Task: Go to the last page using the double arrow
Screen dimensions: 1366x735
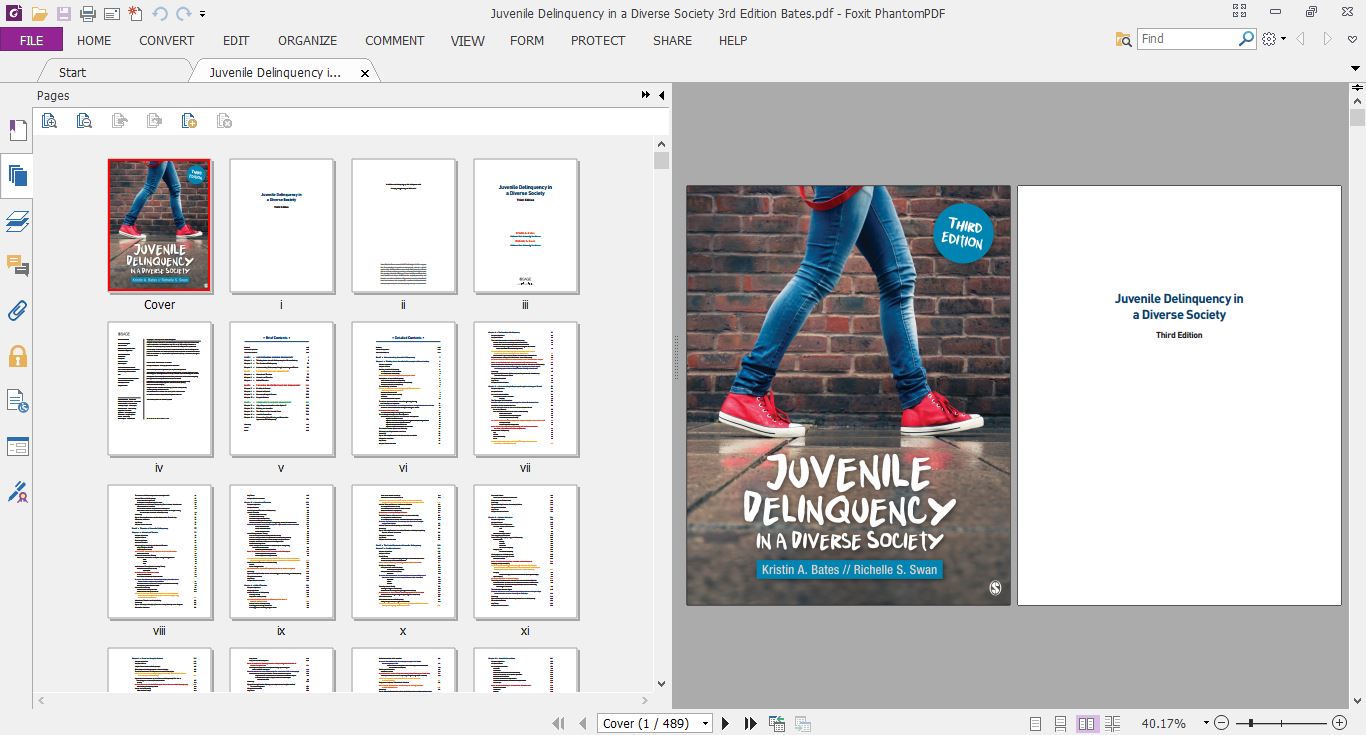Action: (750, 723)
